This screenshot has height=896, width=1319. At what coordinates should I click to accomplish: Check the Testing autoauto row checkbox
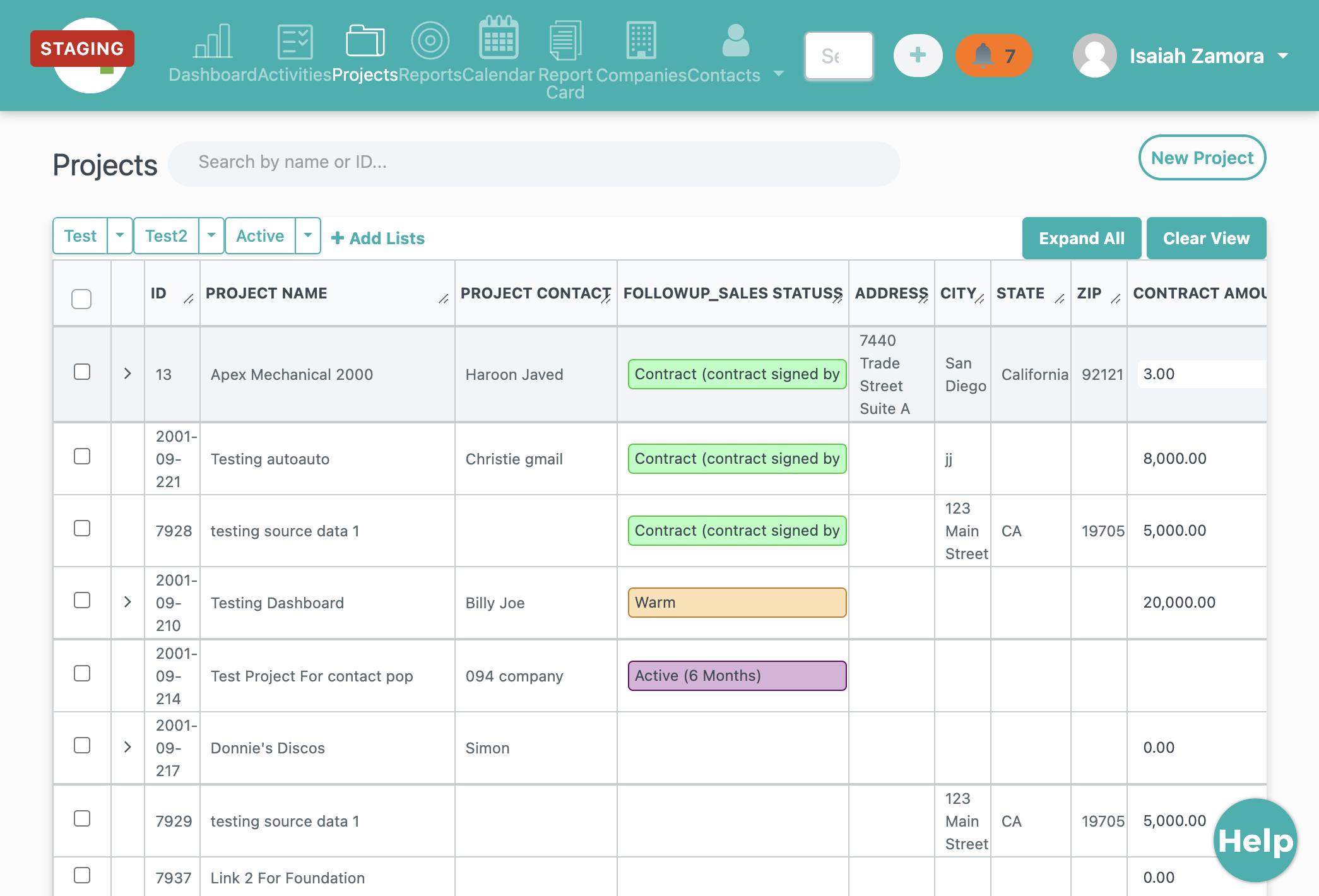point(82,456)
